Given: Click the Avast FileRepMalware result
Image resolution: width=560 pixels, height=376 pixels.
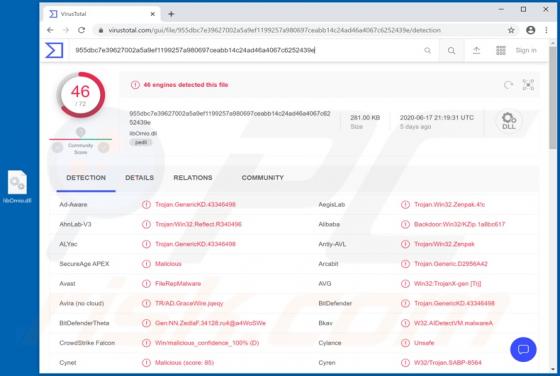Looking at the screenshot, I should tap(178, 284).
